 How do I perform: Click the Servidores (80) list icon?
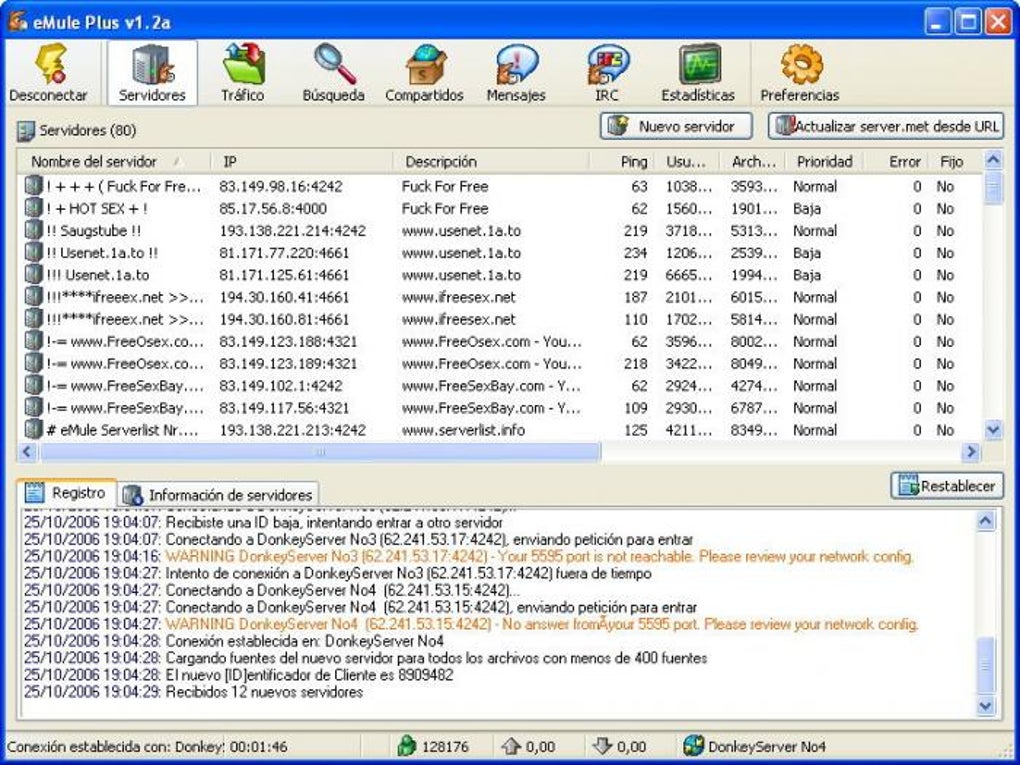coord(25,131)
